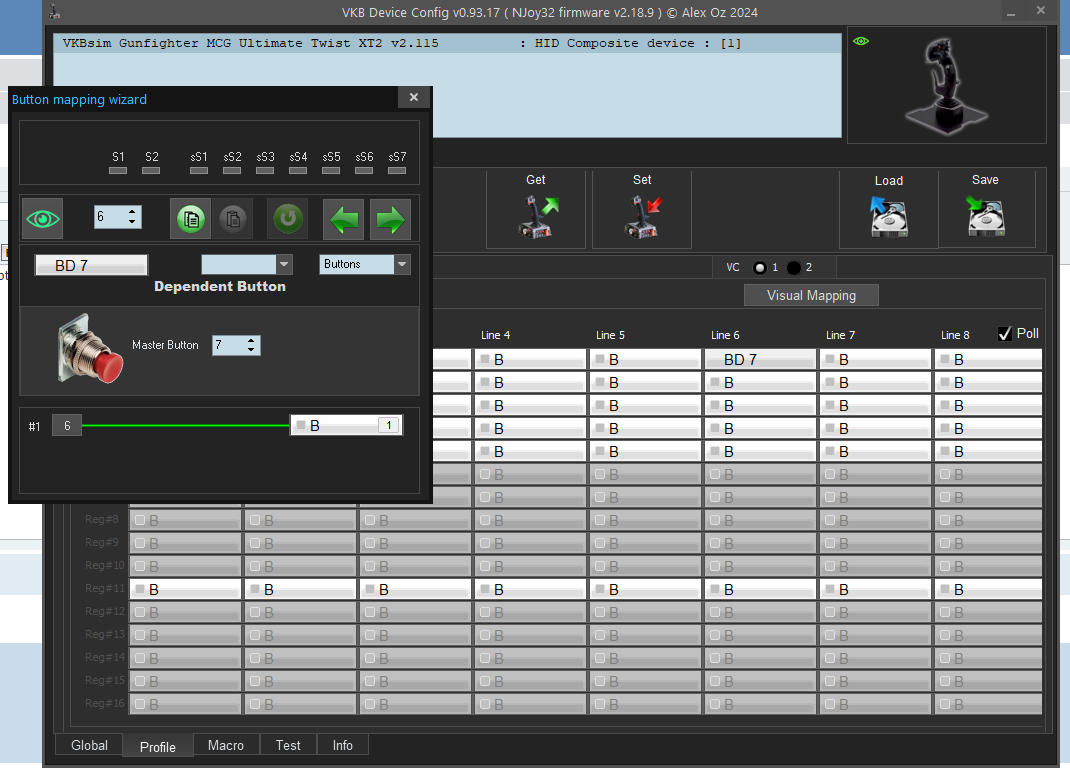Toggle the Poll checkbox
This screenshot has height=774, width=1070.
tap(1004, 334)
